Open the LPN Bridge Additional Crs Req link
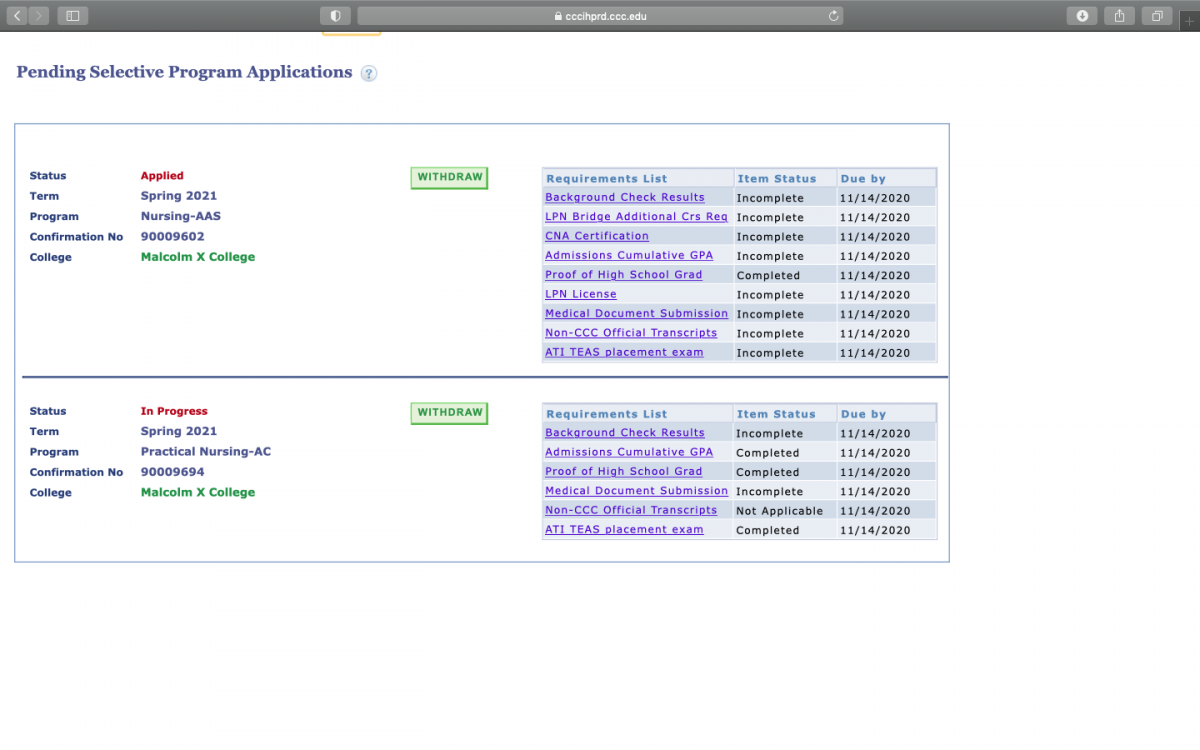The width and height of the screenshot is (1200, 750). [636, 217]
